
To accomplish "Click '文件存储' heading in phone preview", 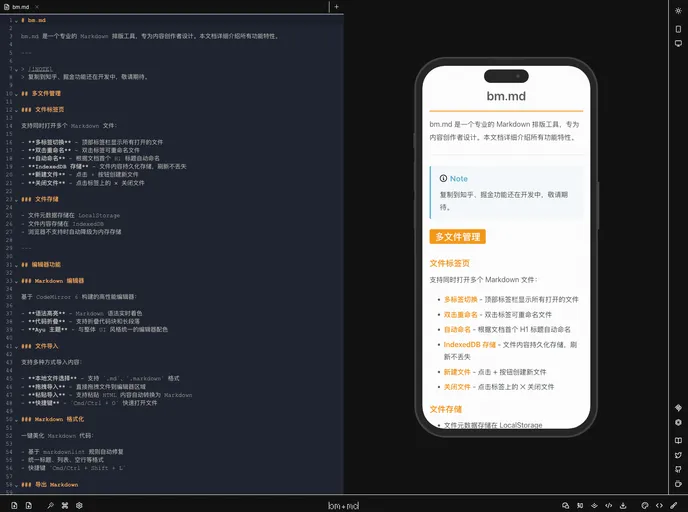I will coord(446,409).
